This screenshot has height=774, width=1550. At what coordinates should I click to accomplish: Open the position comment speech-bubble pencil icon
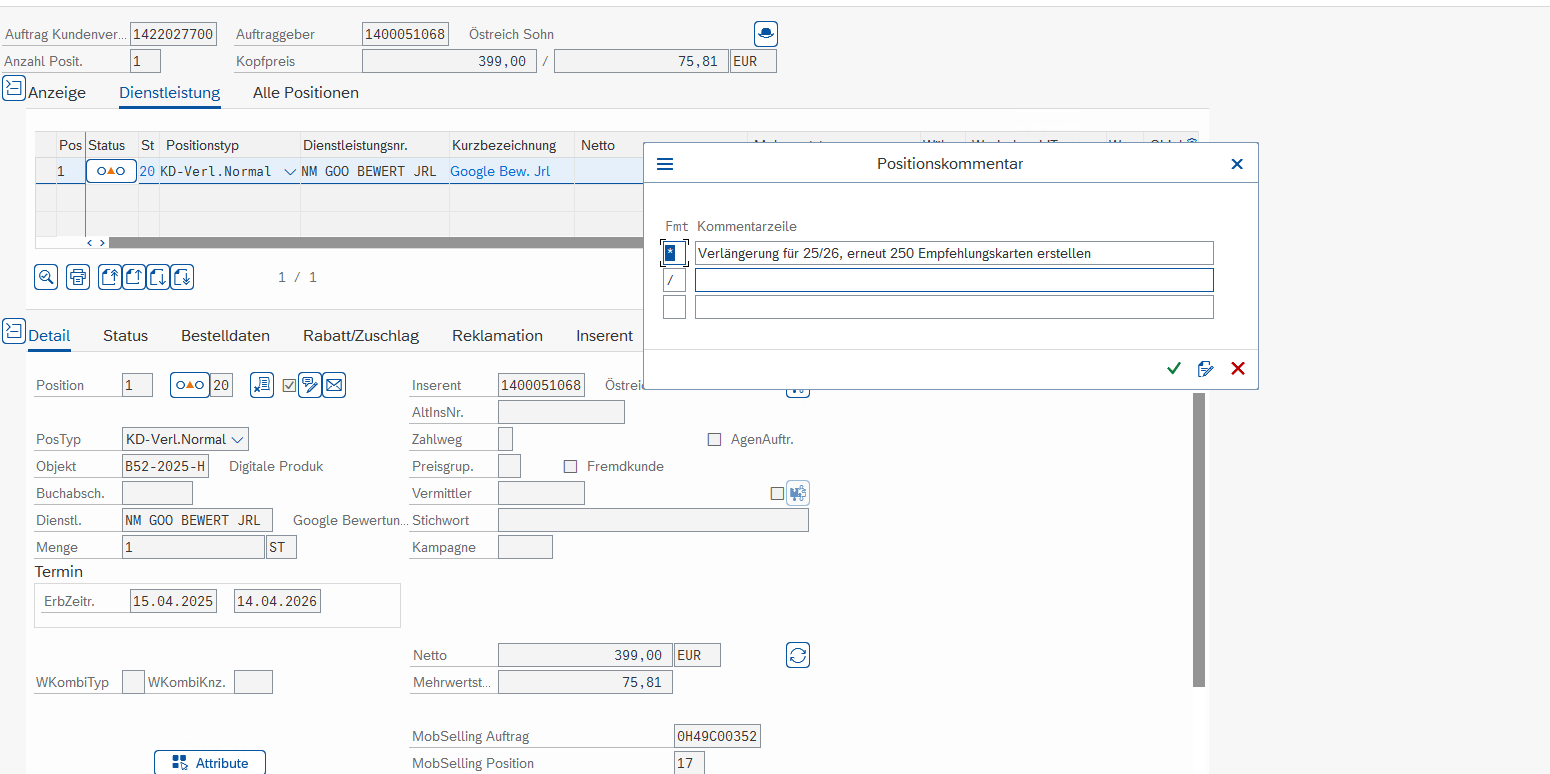coord(310,385)
